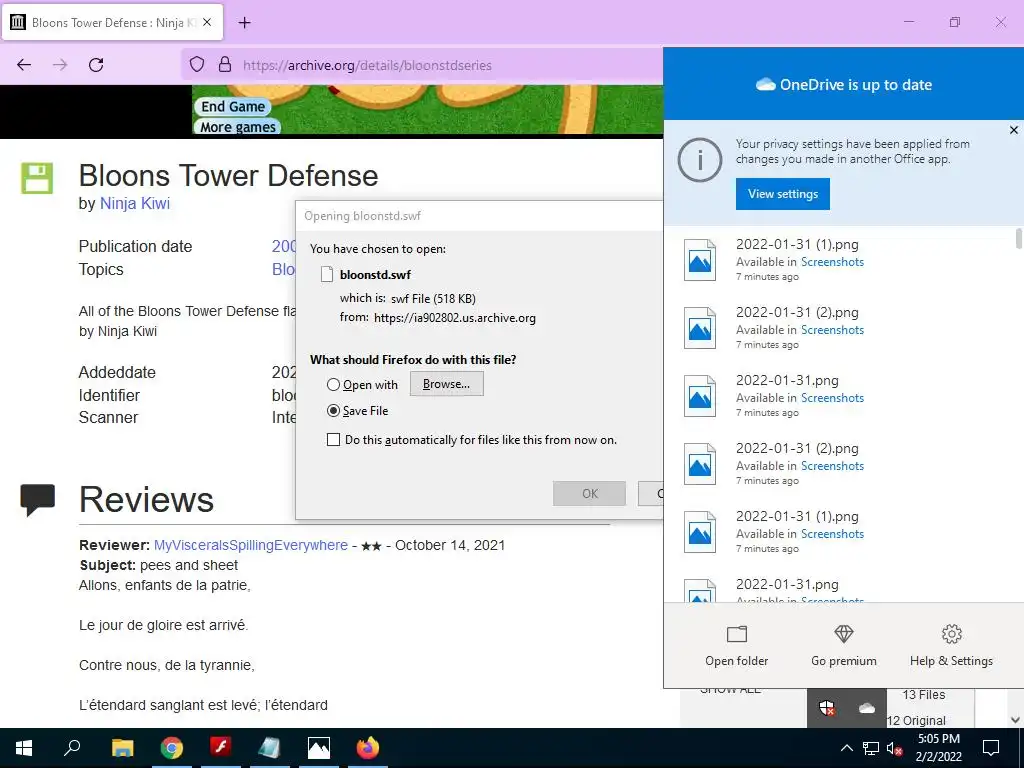Click the View settings button
This screenshot has height=768, width=1024.
782,194
